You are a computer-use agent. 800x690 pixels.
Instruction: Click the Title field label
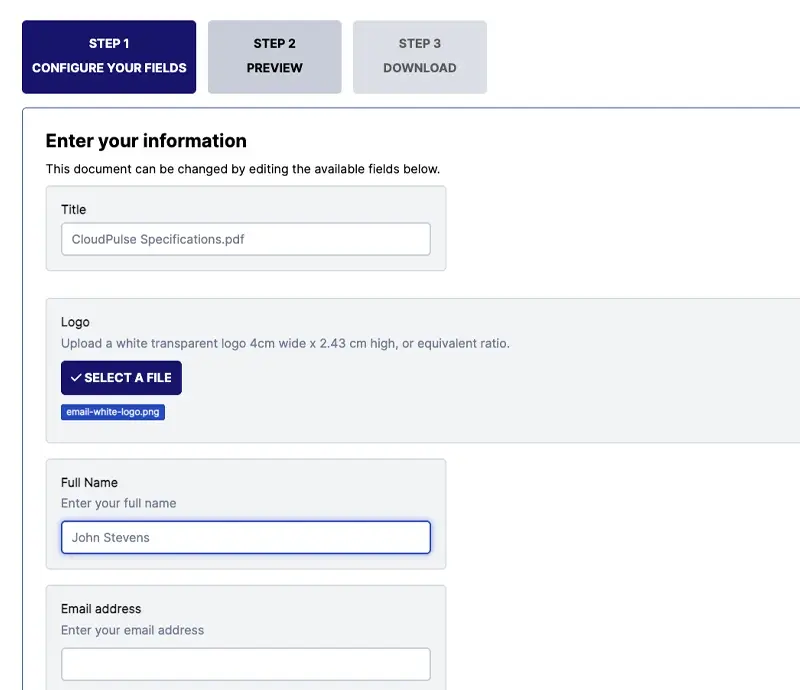[74, 209]
